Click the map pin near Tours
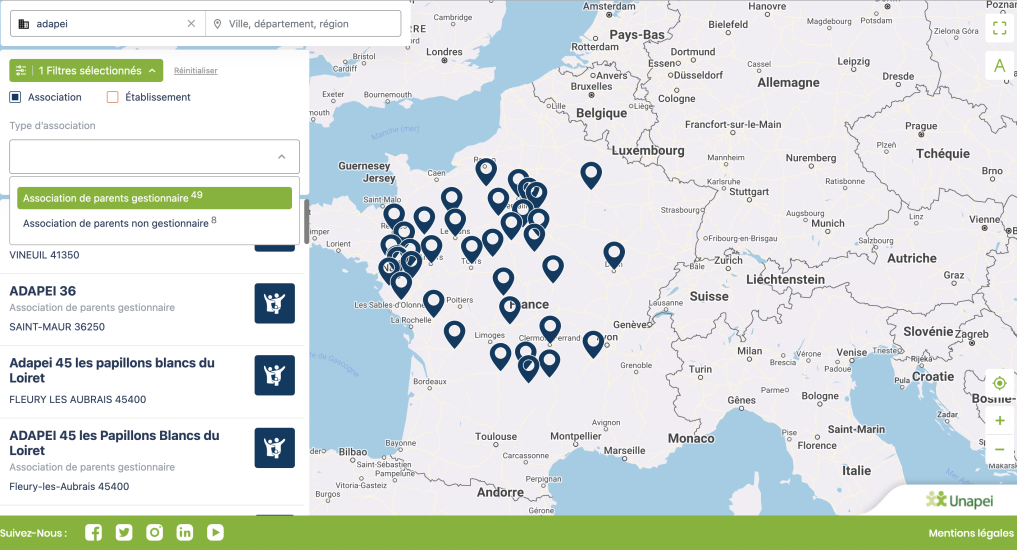Screen dimensions: 1017x550 click(x=472, y=248)
